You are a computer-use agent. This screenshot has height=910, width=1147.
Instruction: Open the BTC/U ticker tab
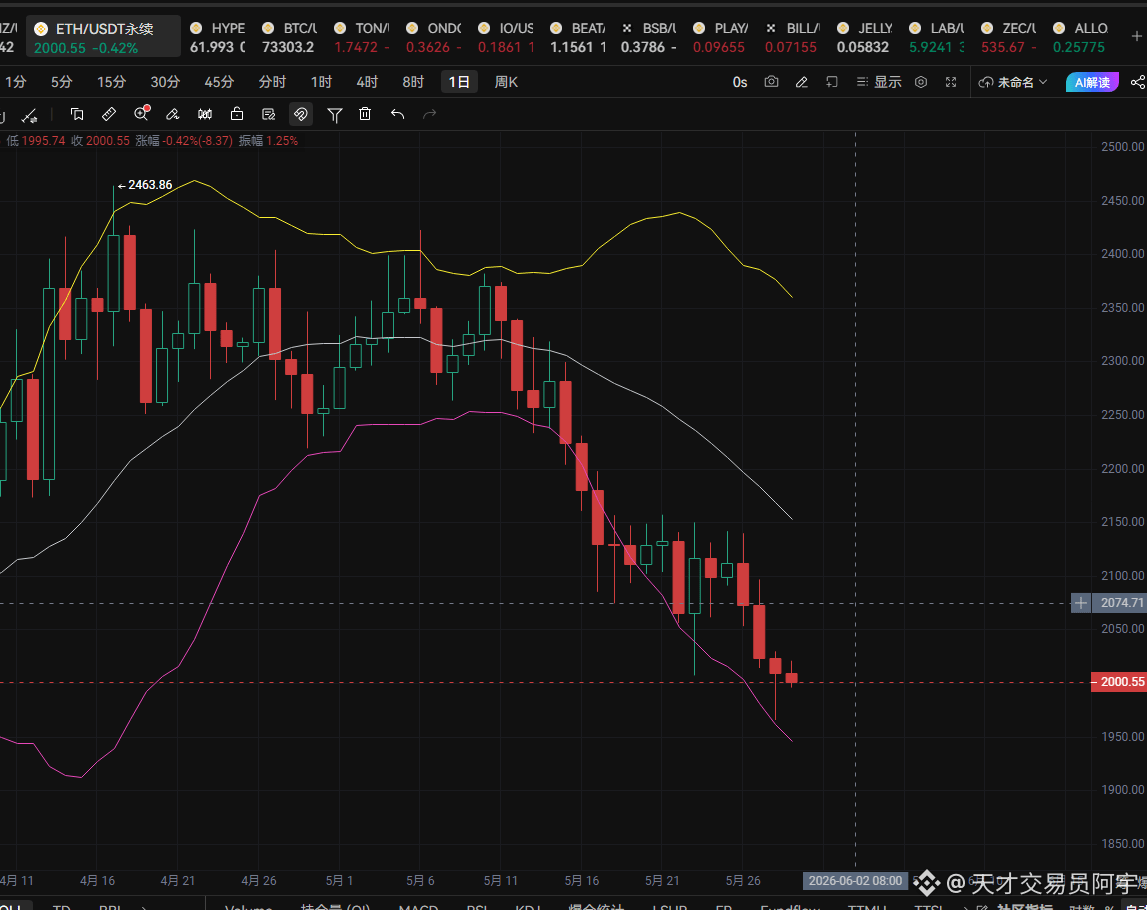[289, 37]
